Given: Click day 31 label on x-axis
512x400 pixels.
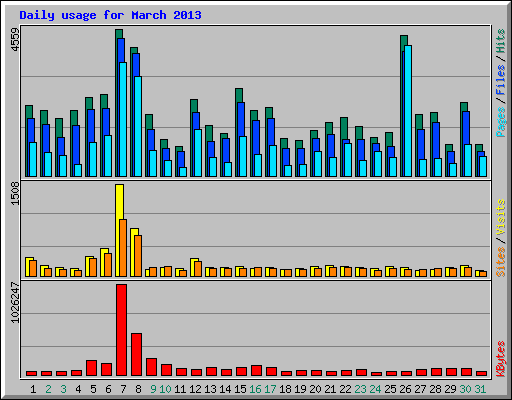Looking at the screenshot, I should pyautogui.click(x=480, y=389).
